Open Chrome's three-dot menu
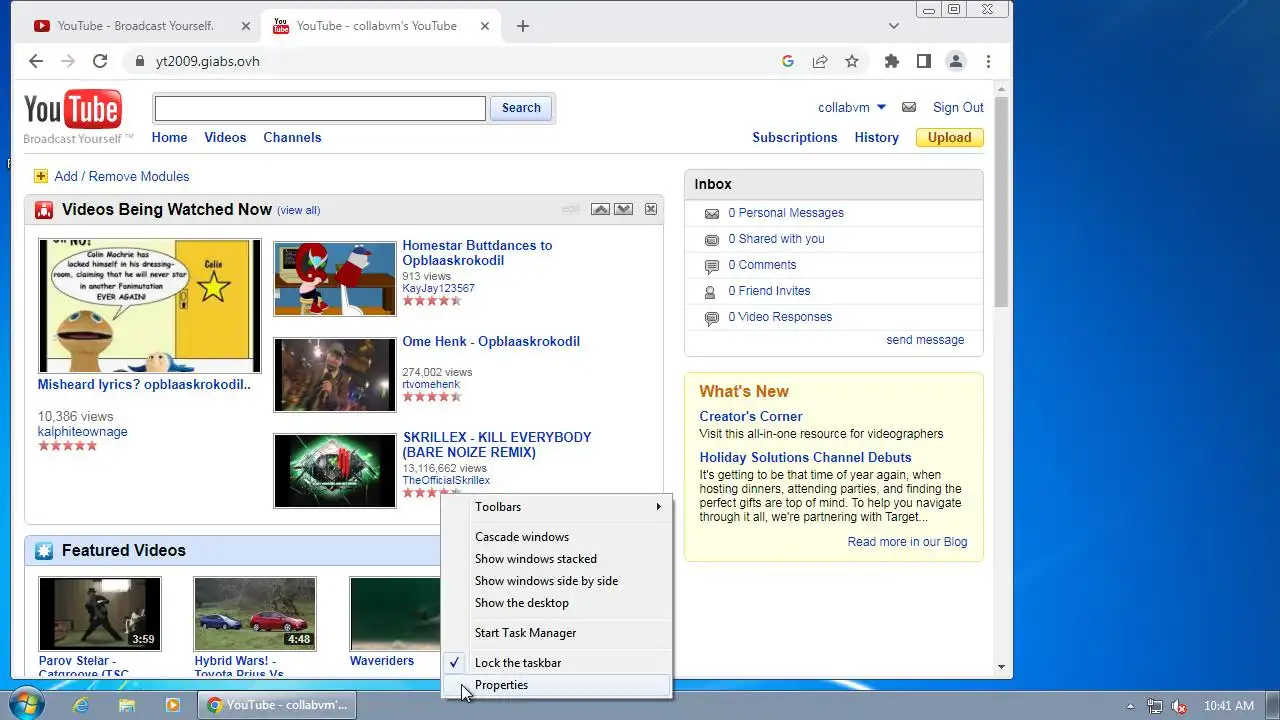Screen dimensions: 1280x720 click(x=988, y=61)
